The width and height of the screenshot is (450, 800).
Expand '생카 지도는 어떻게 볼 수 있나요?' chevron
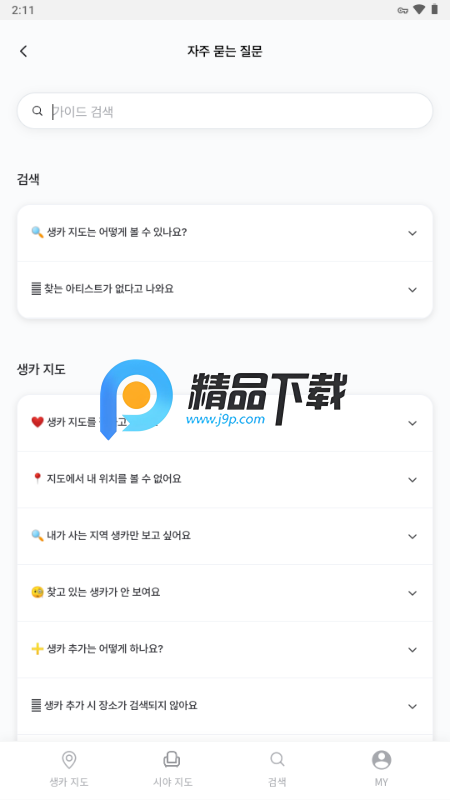(x=412, y=233)
